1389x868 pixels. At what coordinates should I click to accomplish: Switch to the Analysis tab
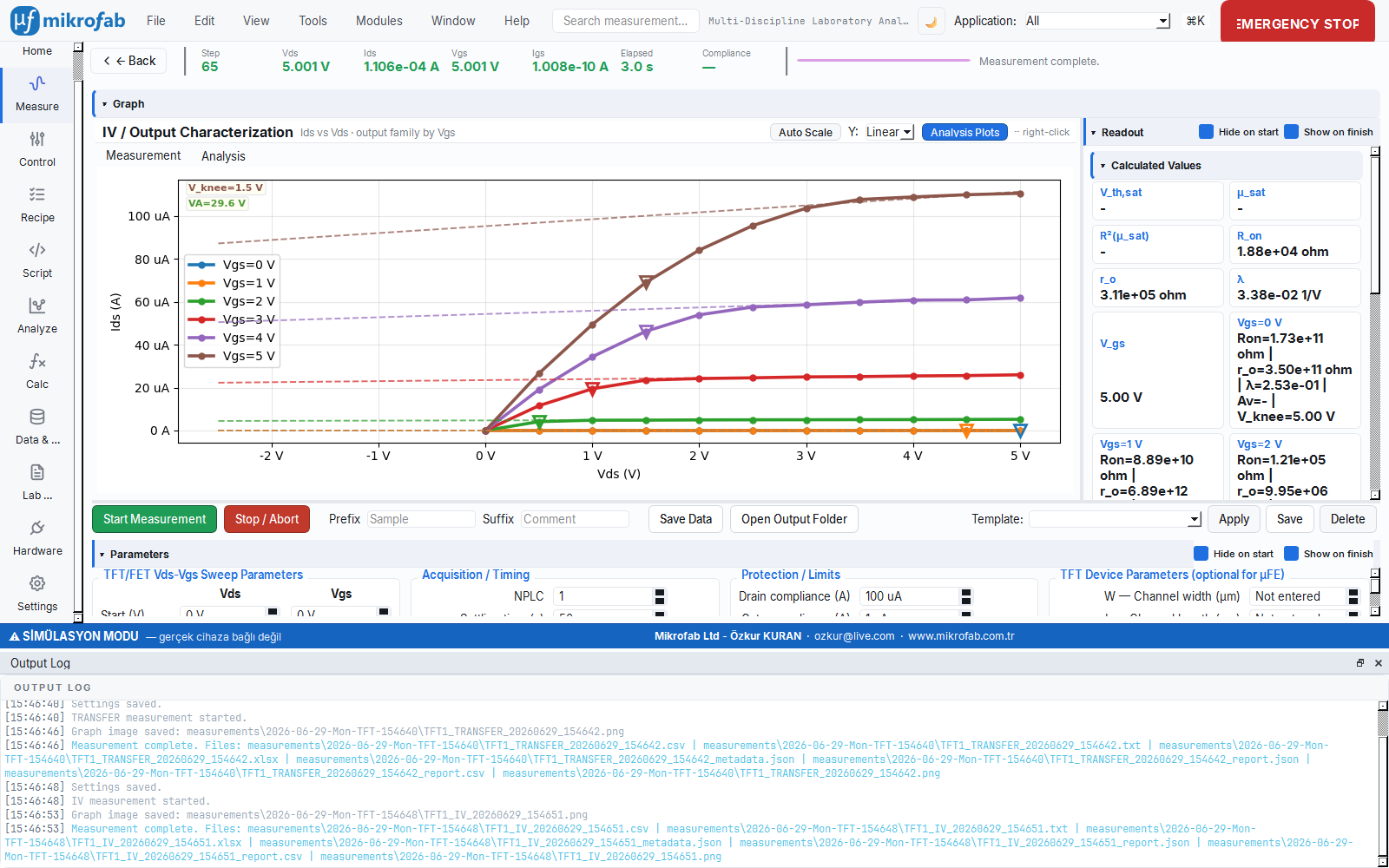coord(223,156)
